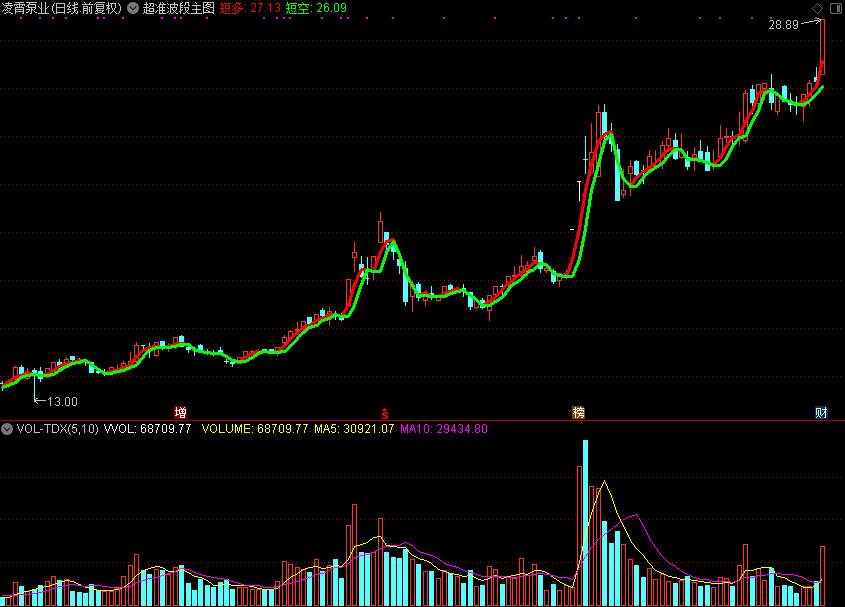845x607 pixels.
Task: Click the 增 event marker
Action: (x=181, y=413)
